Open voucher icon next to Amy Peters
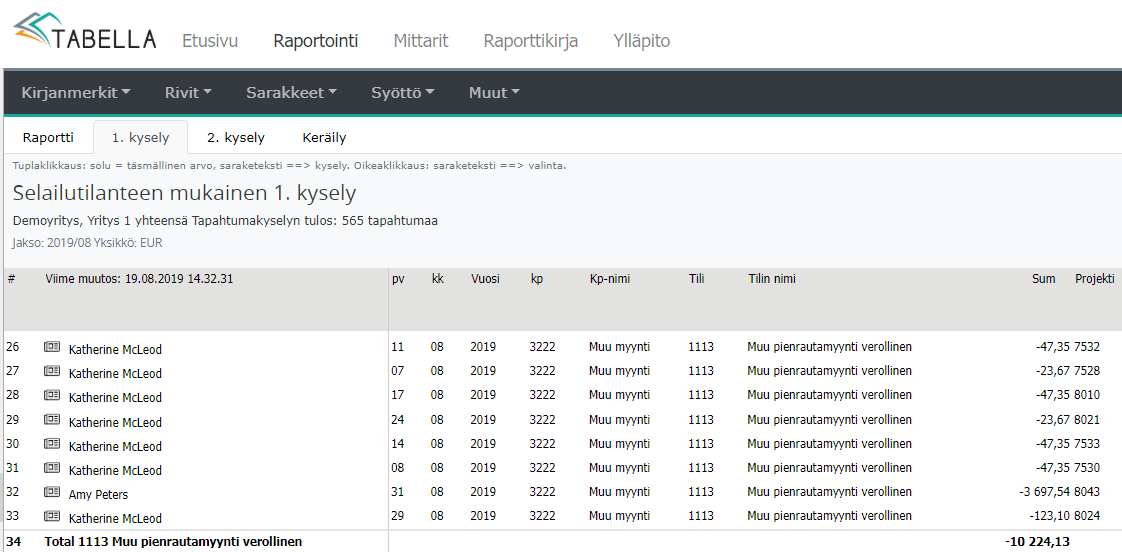The width and height of the screenshot is (1122, 552). (52, 493)
